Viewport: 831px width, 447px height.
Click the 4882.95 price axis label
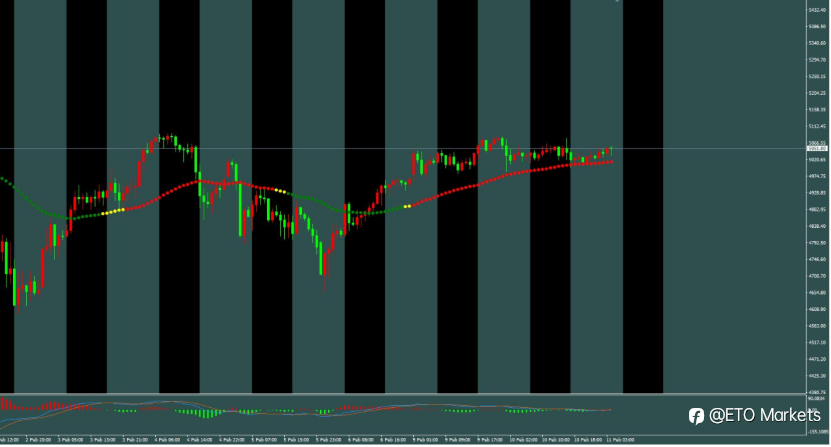(x=818, y=209)
